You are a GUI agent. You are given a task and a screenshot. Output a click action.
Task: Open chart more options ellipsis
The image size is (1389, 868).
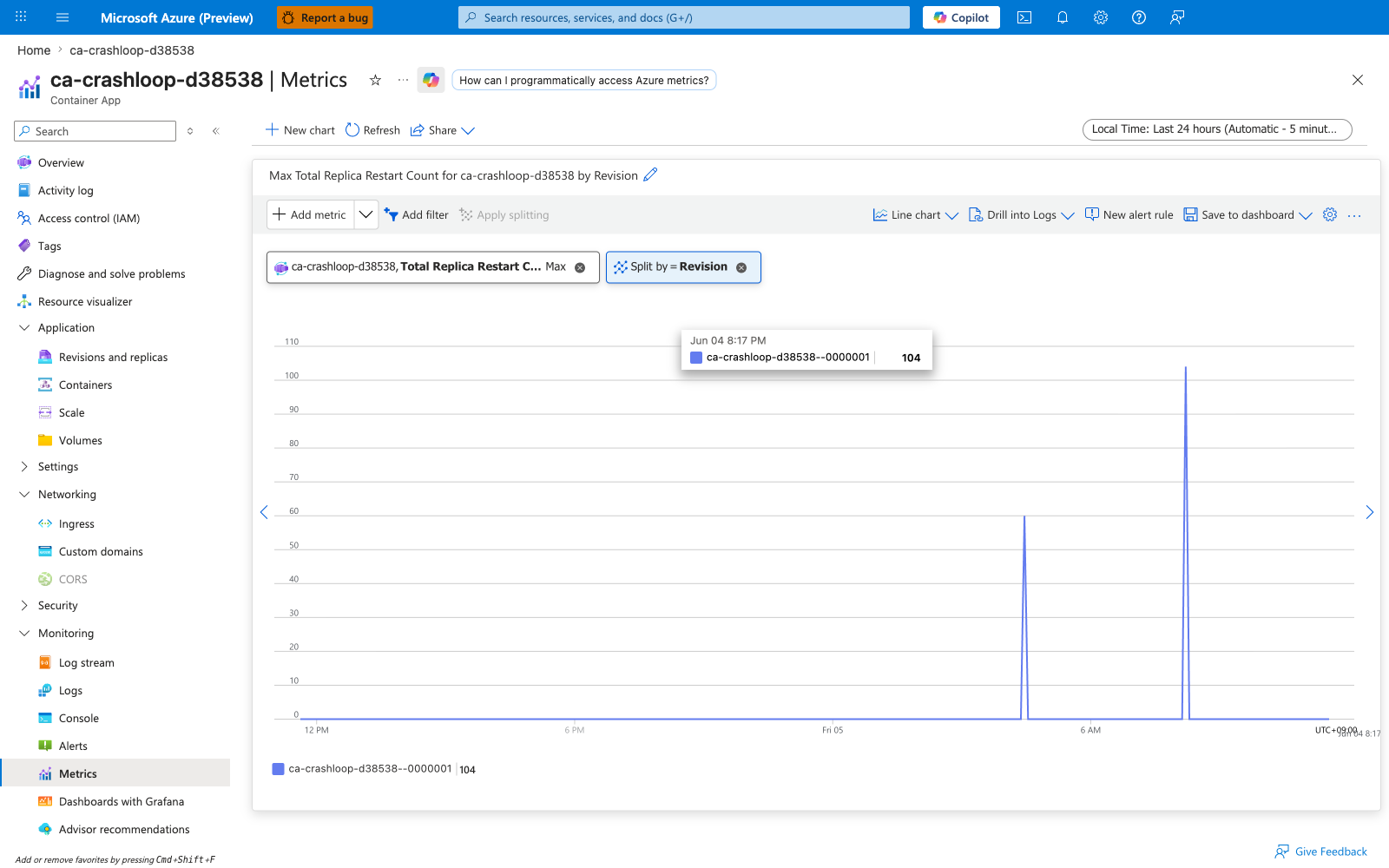1354,215
